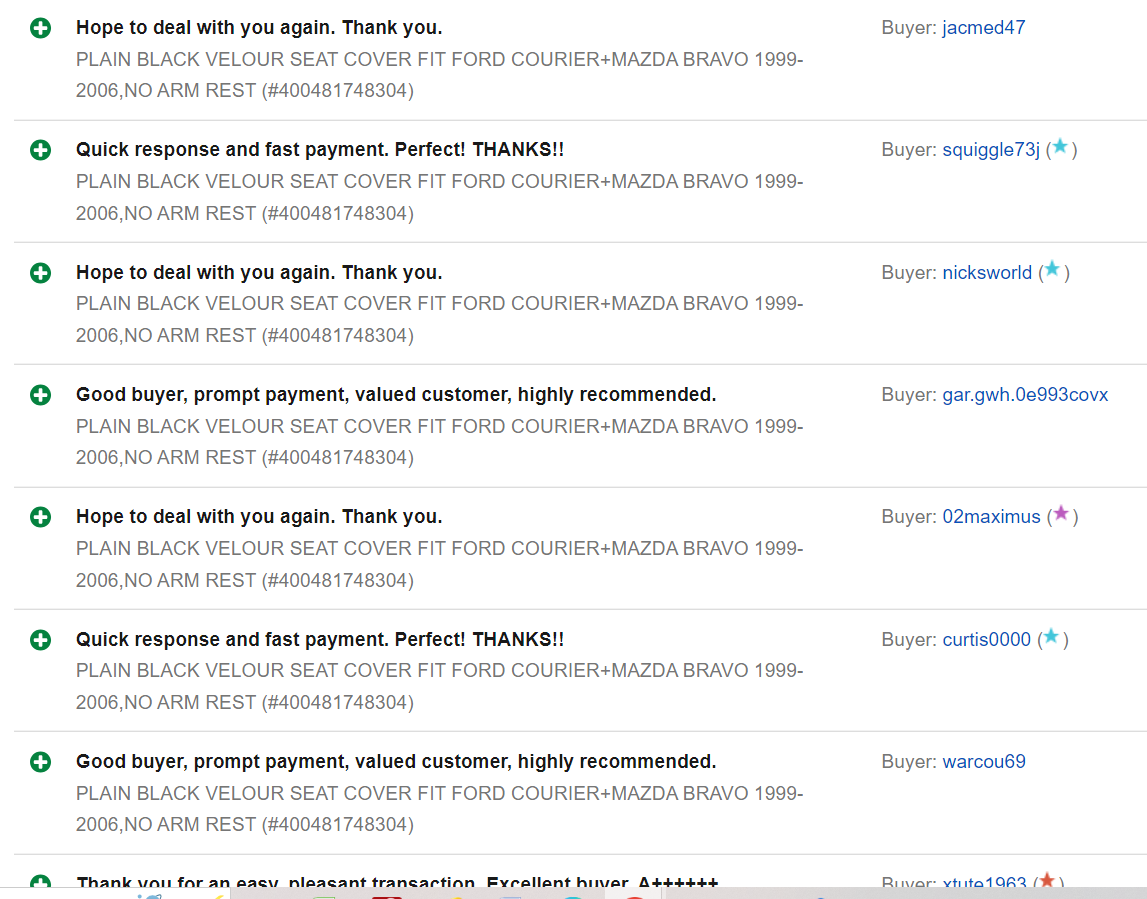Open gar.gwh.0e993covx buyer profile
The width and height of the screenshot is (1147, 899).
[x=1025, y=395]
